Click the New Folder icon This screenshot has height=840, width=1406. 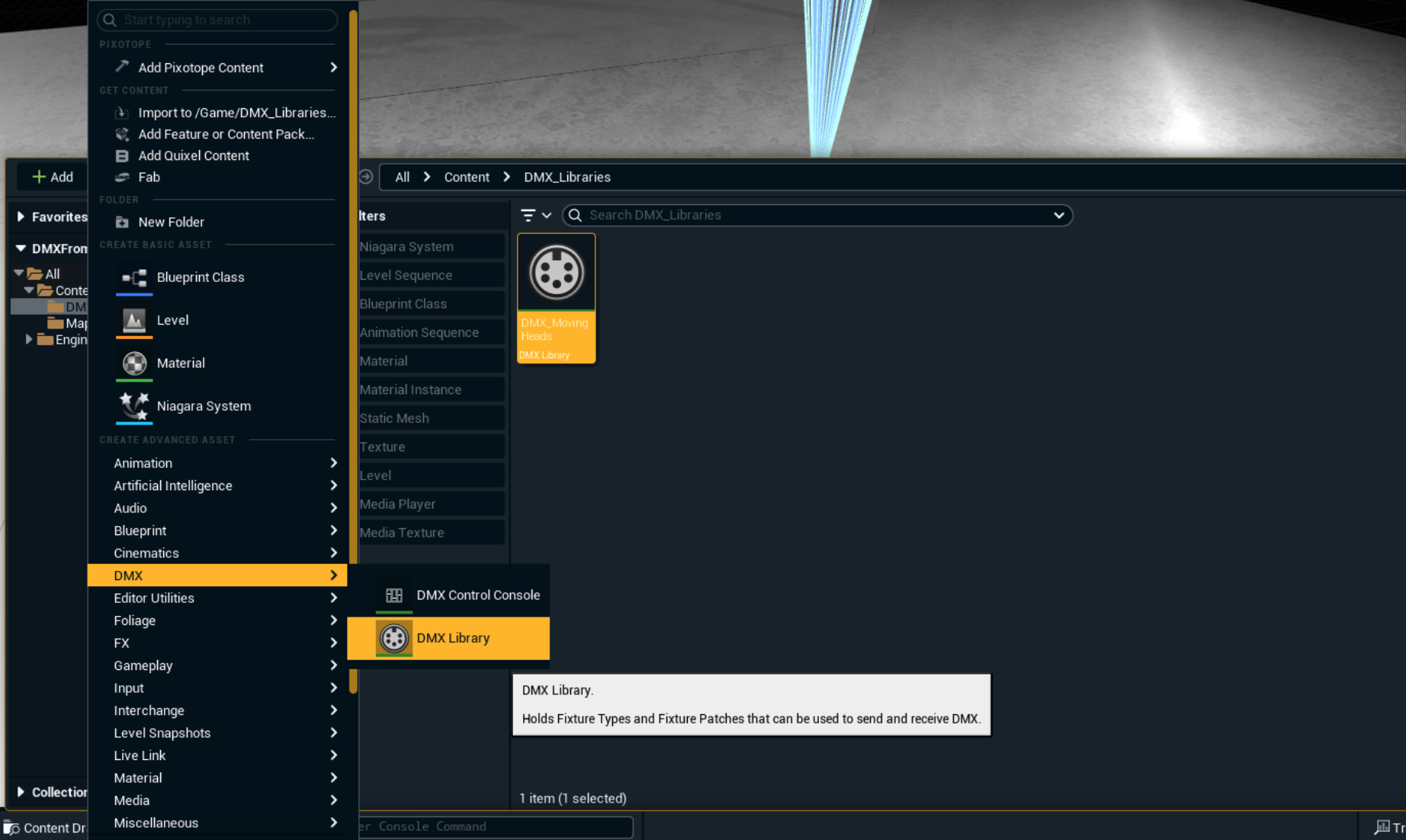[x=122, y=223]
